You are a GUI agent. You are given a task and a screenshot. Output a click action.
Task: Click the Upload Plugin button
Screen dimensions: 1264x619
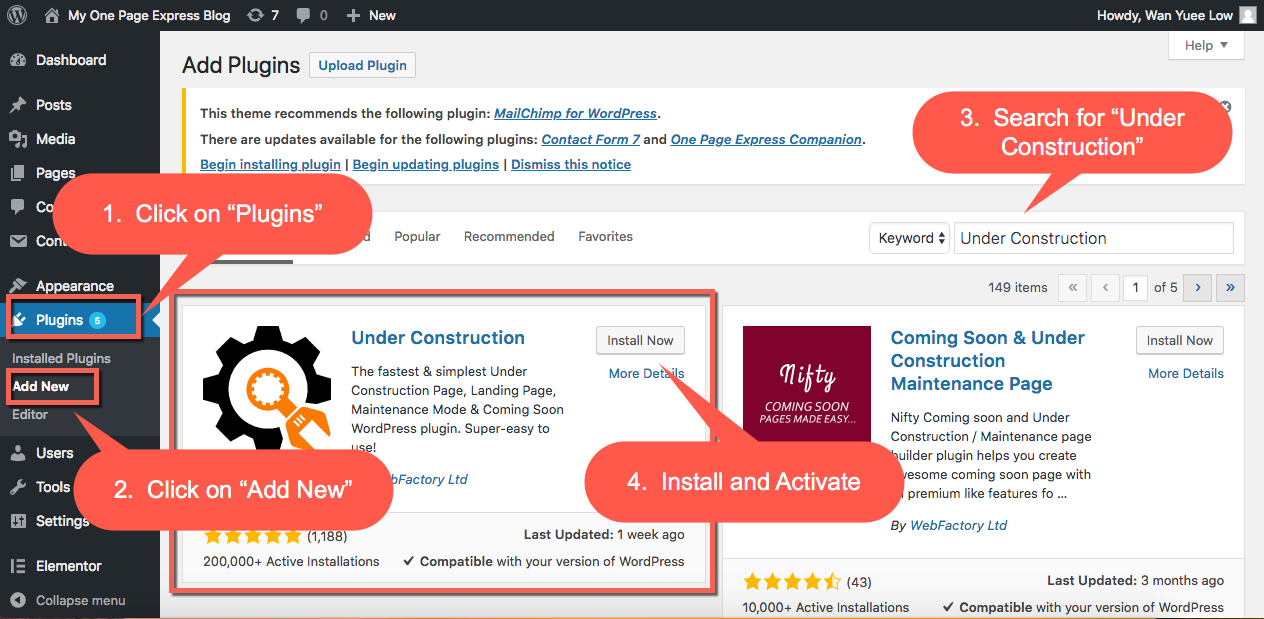tap(362, 65)
